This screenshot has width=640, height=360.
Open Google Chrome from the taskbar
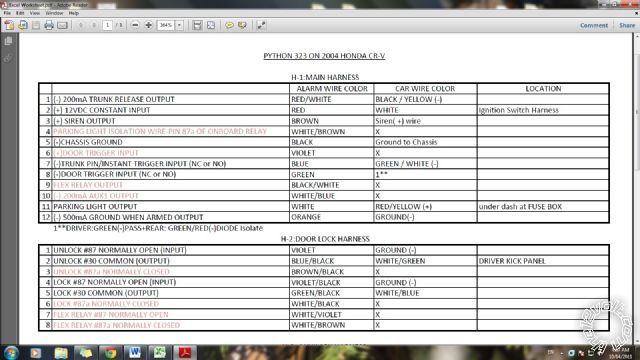(x=110, y=352)
